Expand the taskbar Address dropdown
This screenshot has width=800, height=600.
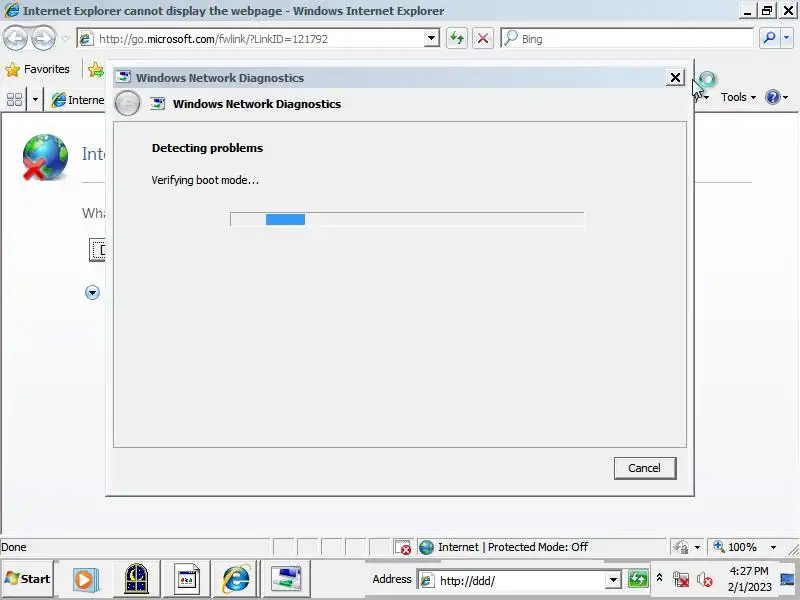(x=613, y=580)
